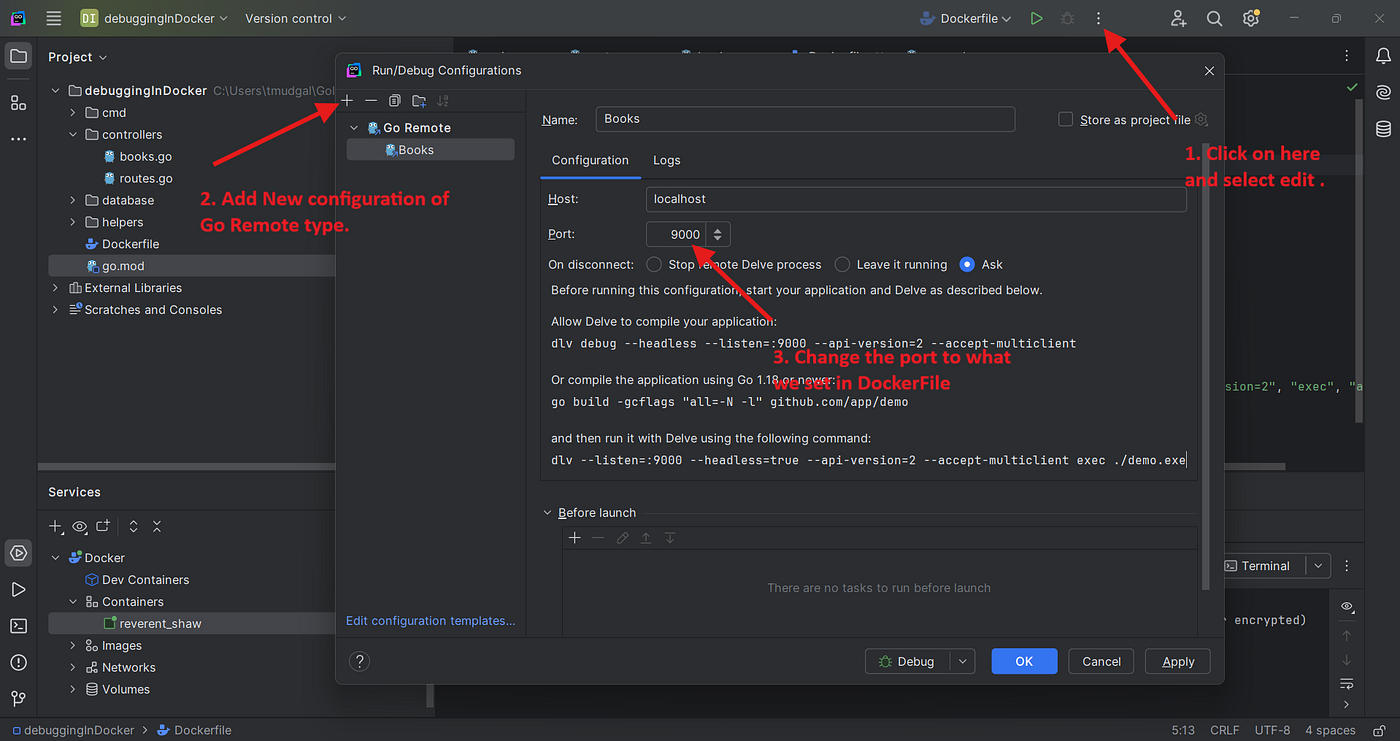Viewport: 1400px width, 741px height.
Task: Open the debuggingInDocker project dropdown
Action: point(154,18)
